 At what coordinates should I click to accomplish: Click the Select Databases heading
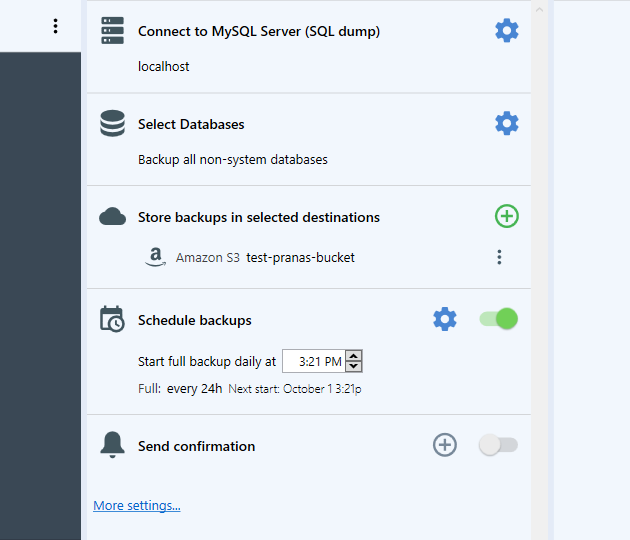click(x=191, y=124)
